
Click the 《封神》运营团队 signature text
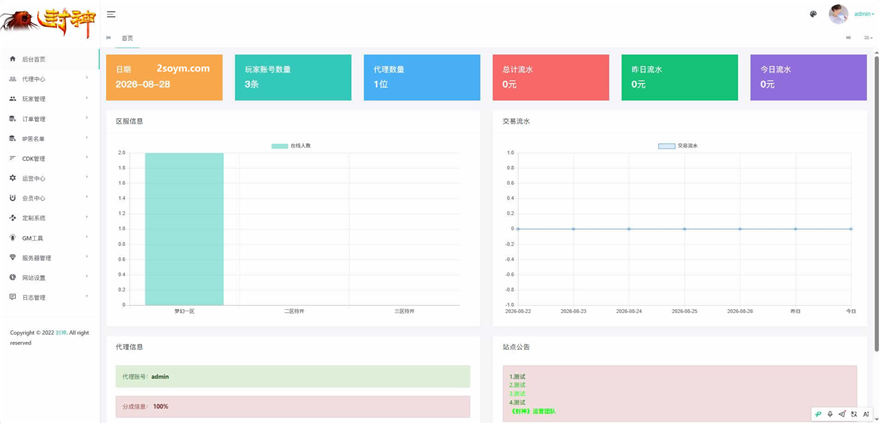click(x=533, y=411)
